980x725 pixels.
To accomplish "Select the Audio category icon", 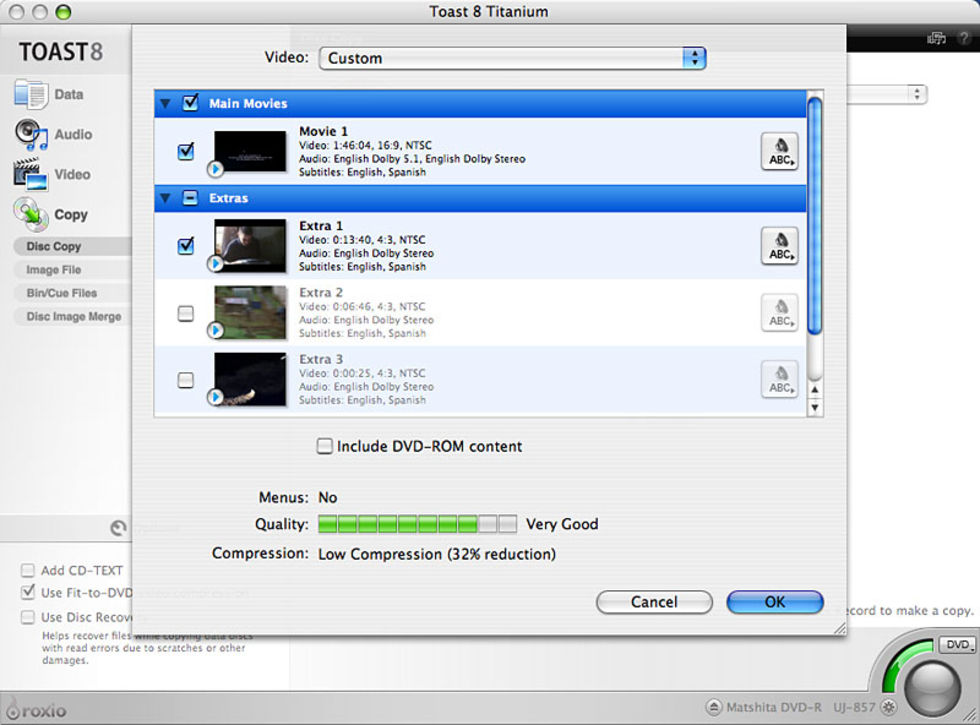I will 31,135.
